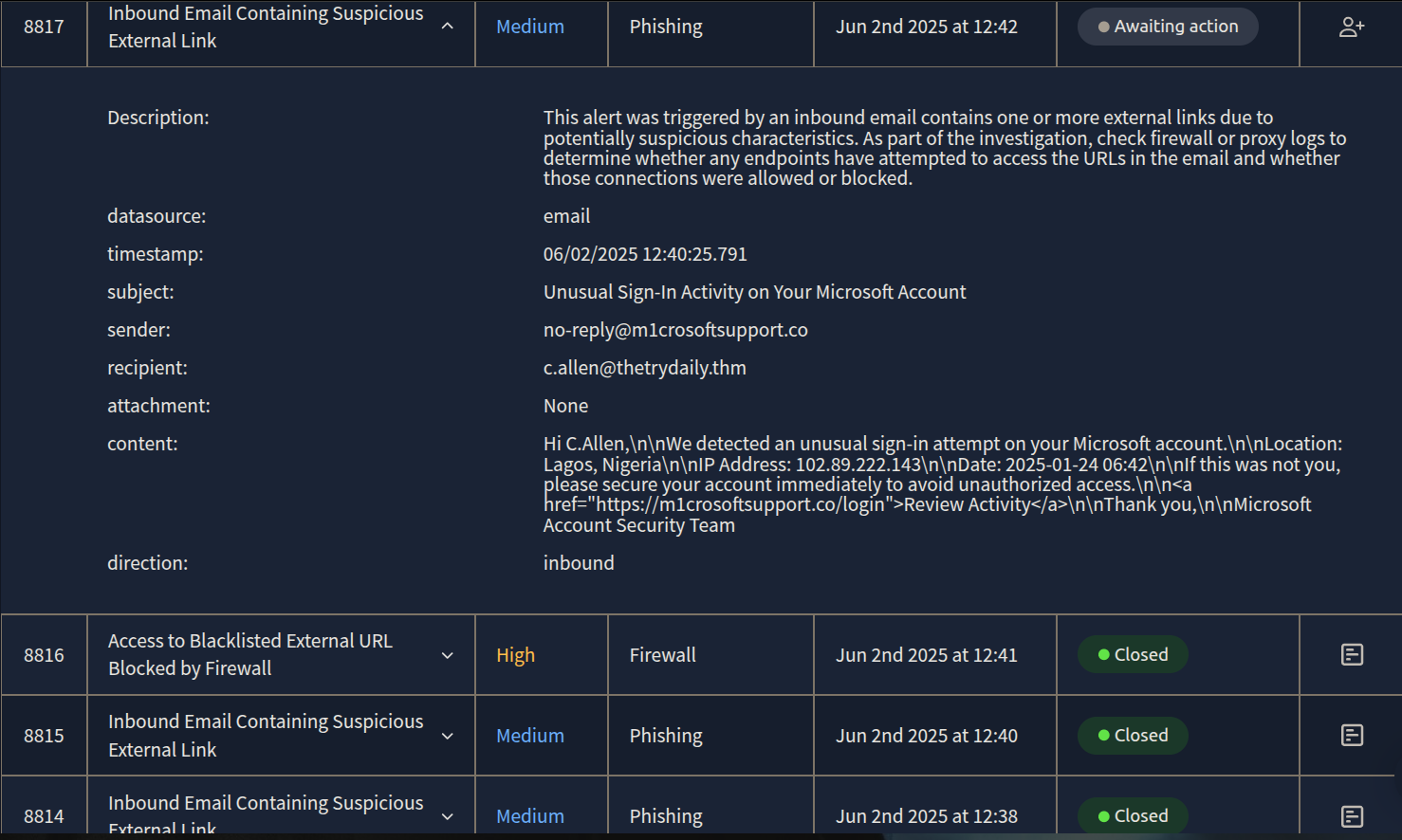The image size is (1402, 840).
Task: Select alert ID 8817 cell
Action: 44,27
